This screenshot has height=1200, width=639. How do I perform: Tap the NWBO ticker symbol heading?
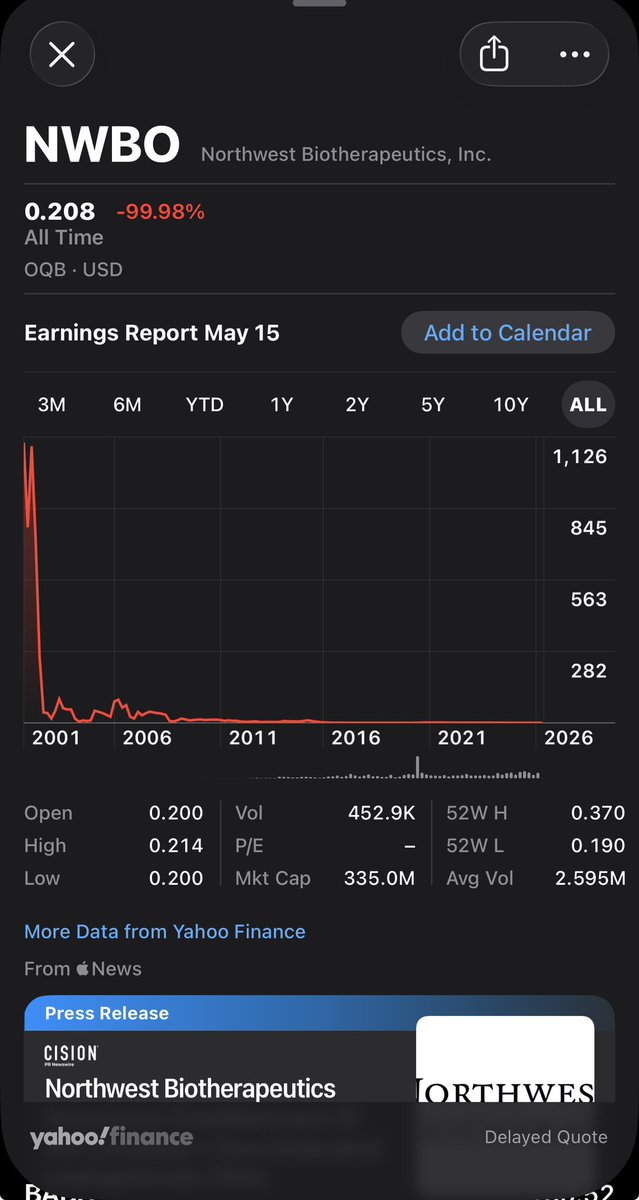click(x=102, y=146)
